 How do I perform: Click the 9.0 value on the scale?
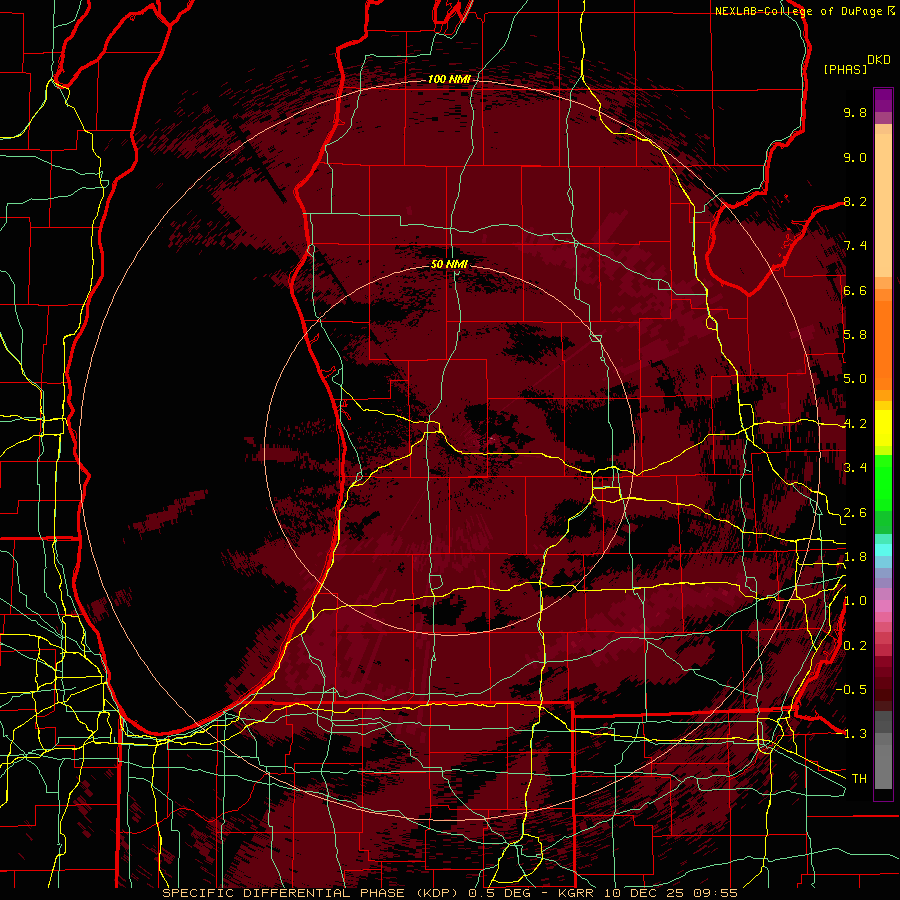[855, 157]
